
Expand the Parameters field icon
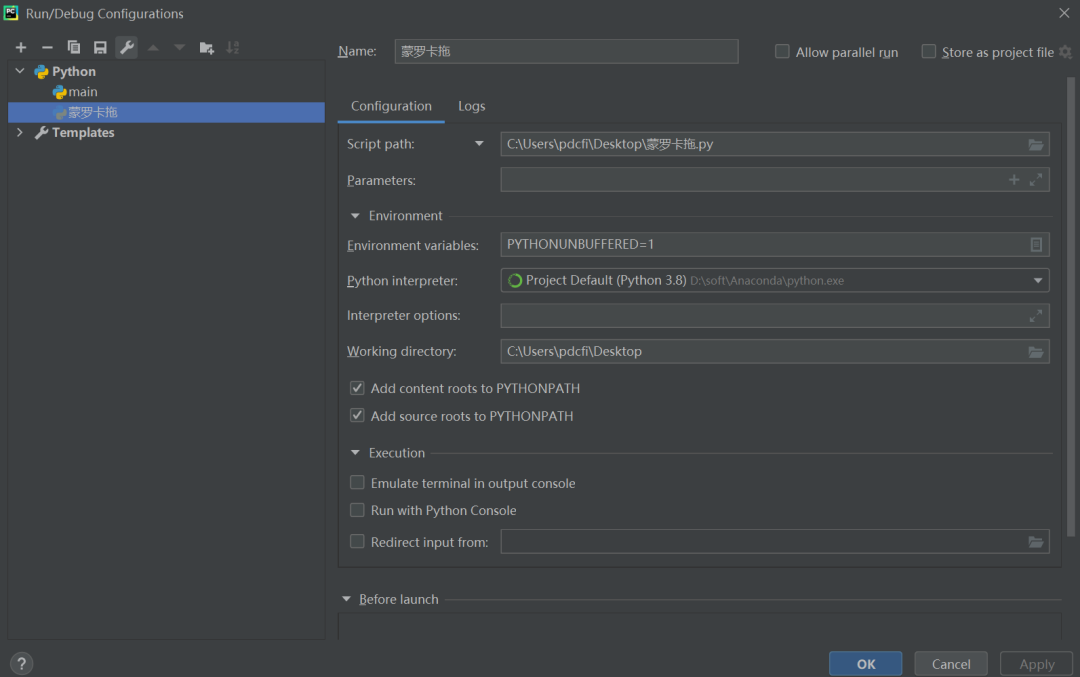1035,180
